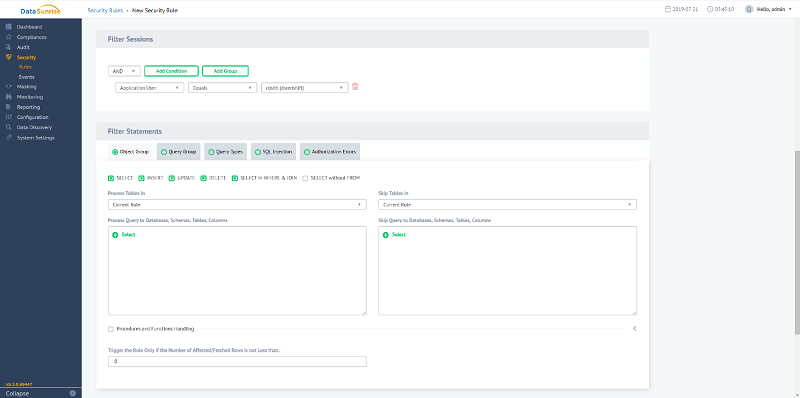This screenshot has width=800, height=398.
Task: Open the Masking menu item
Action: point(27,86)
